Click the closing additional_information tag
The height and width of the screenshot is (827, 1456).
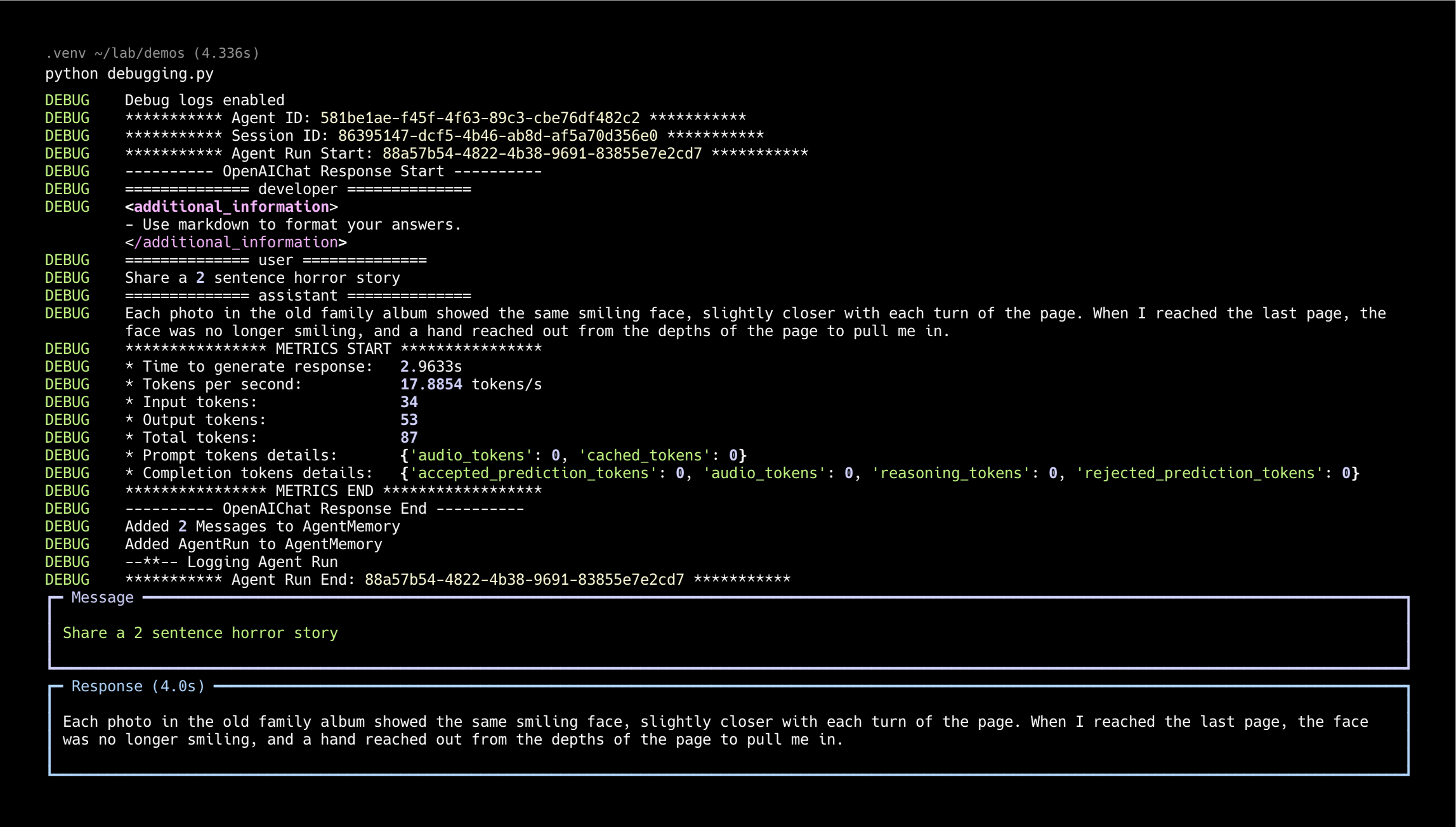(235, 242)
